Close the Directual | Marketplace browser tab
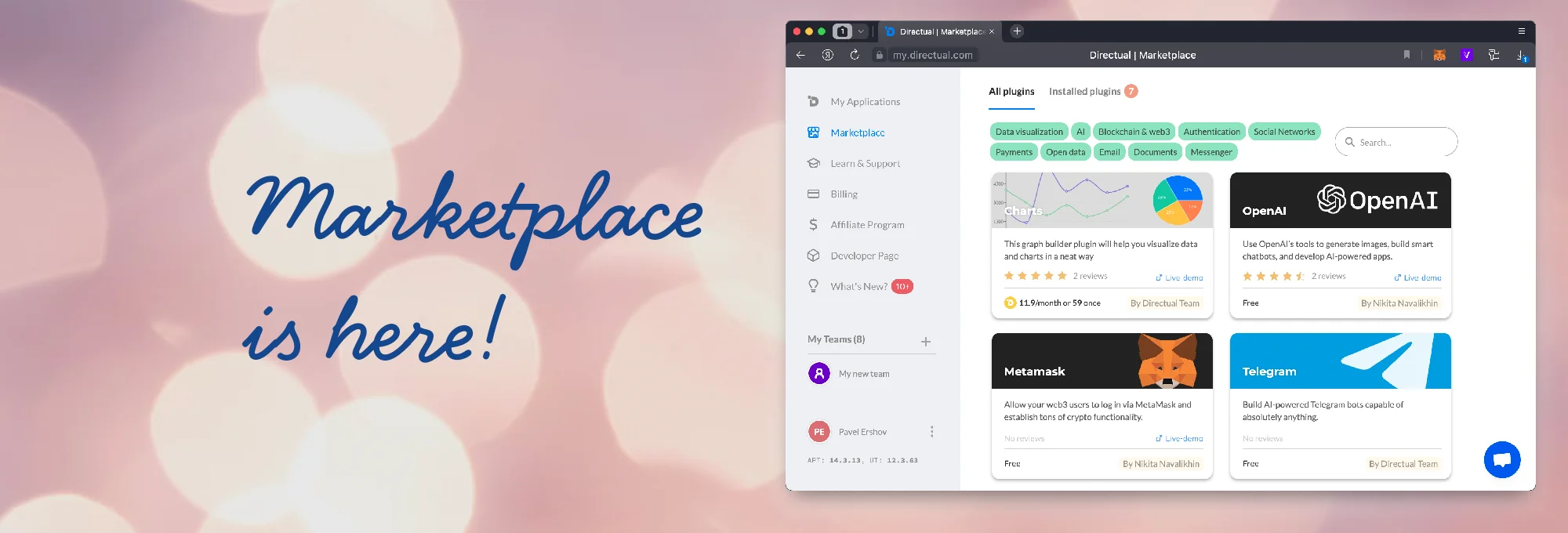The image size is (1568, 533). click(x=992, y=31)
